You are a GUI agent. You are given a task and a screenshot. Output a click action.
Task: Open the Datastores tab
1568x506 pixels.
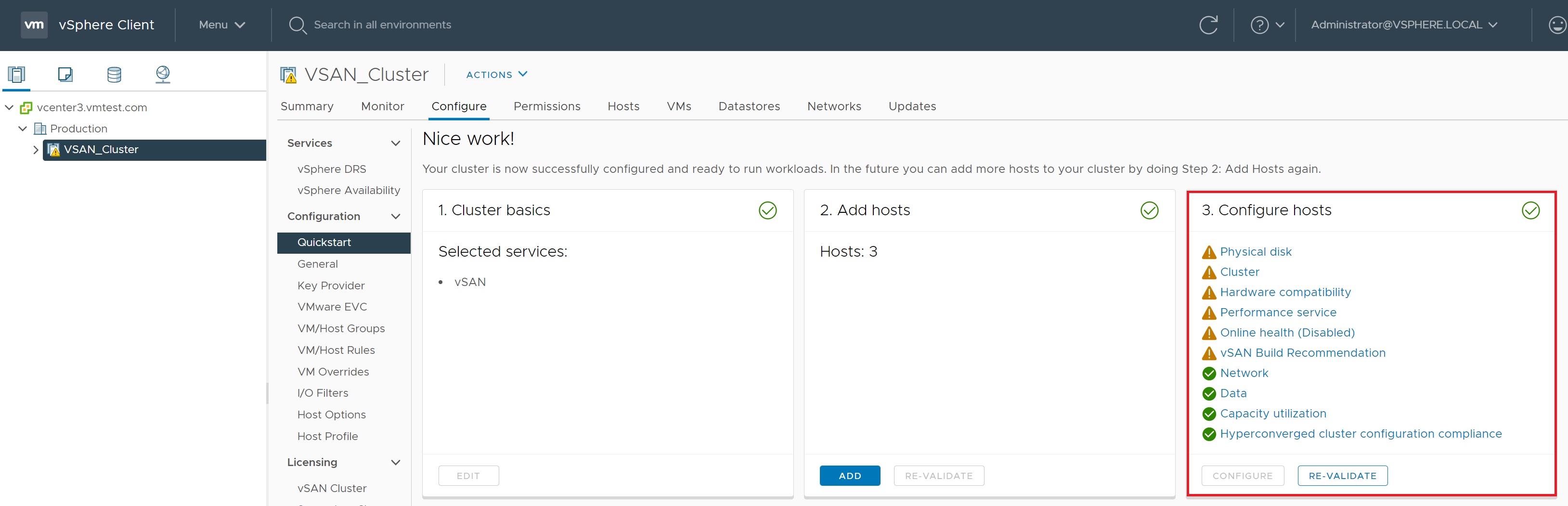tap(749, 106)
